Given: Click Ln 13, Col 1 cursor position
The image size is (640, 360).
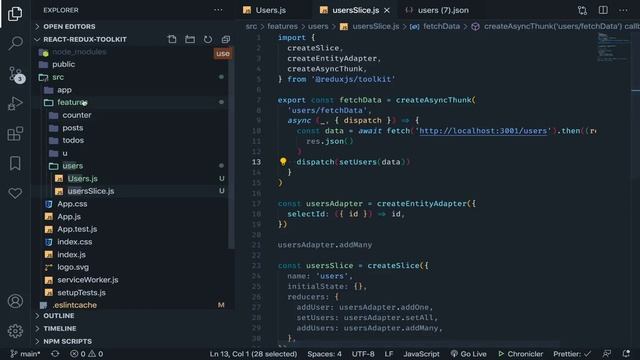Looking at the screenshot, I should [x=253, y=354].
